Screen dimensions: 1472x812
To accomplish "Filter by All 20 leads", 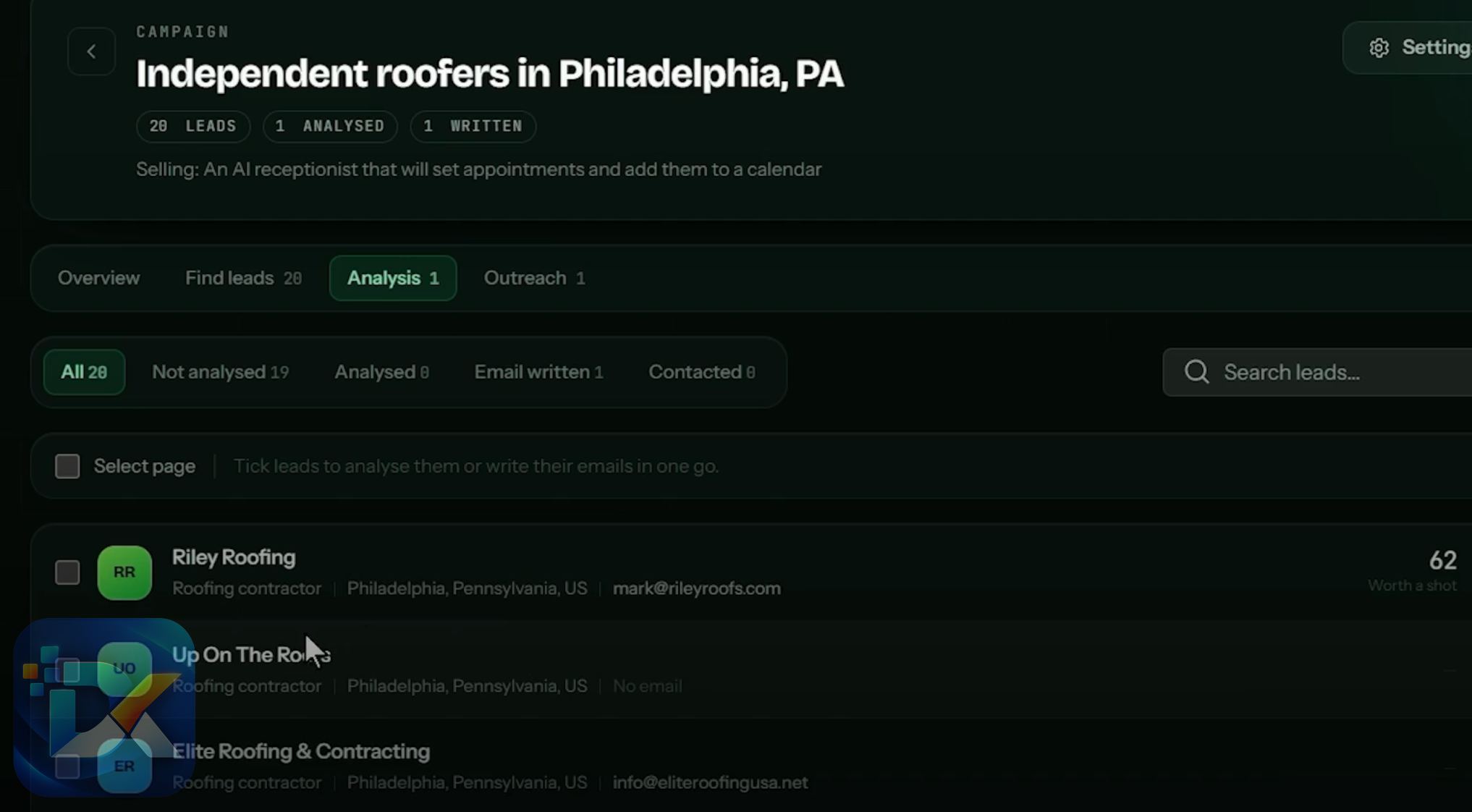I will (x=84, y=372).
